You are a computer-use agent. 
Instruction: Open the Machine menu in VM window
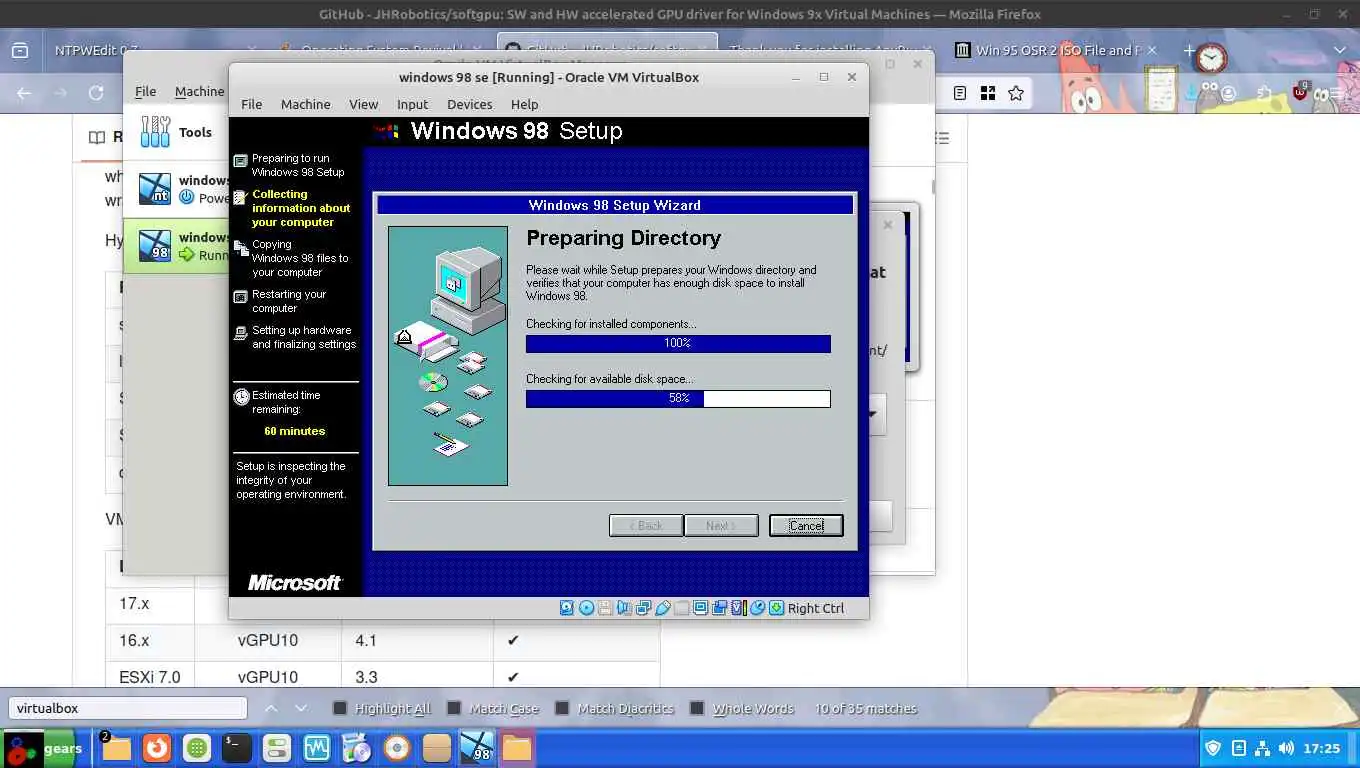(305, 104)
